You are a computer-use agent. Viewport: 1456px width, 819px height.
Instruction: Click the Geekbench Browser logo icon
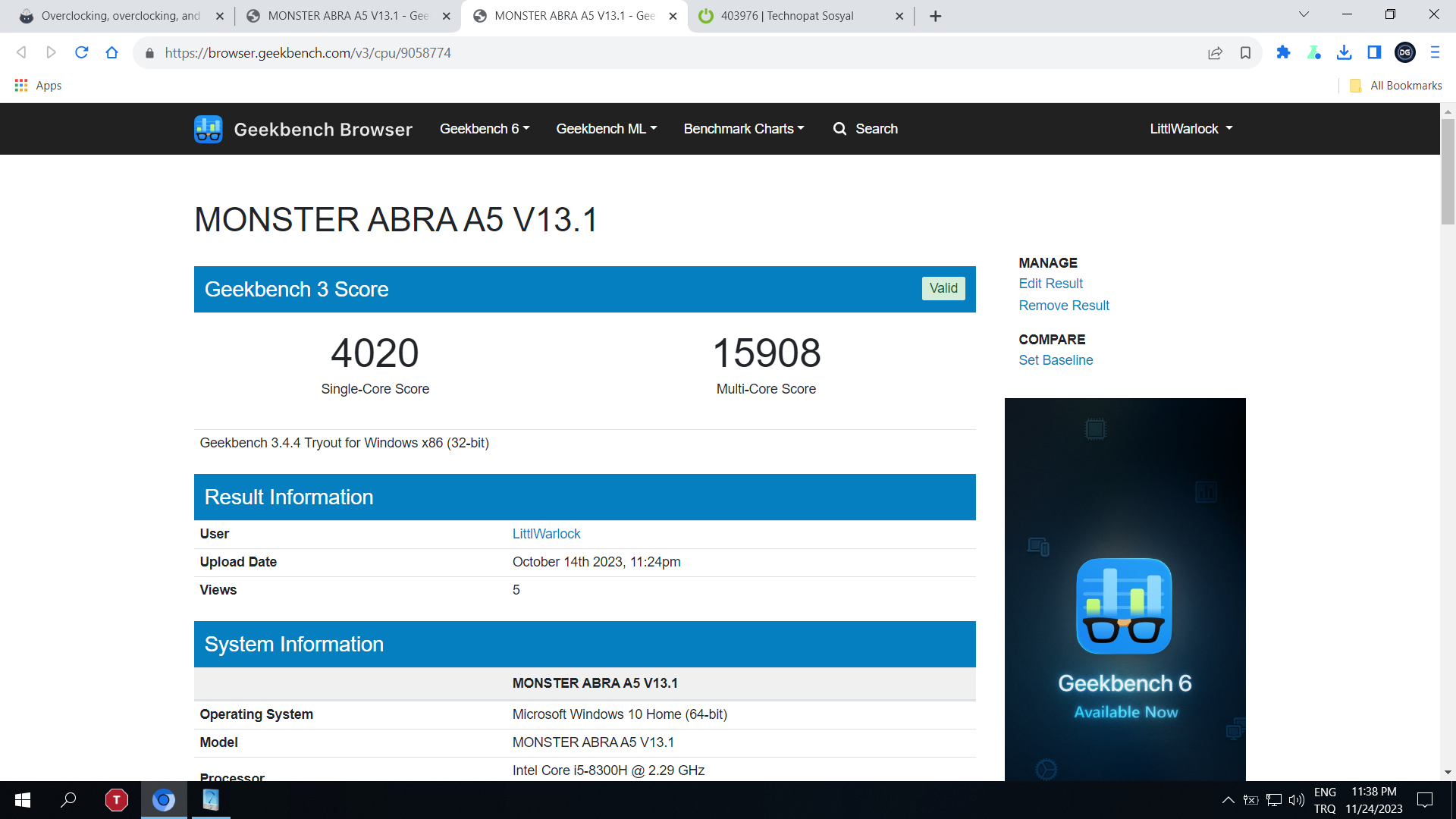(x=208, y=129)
